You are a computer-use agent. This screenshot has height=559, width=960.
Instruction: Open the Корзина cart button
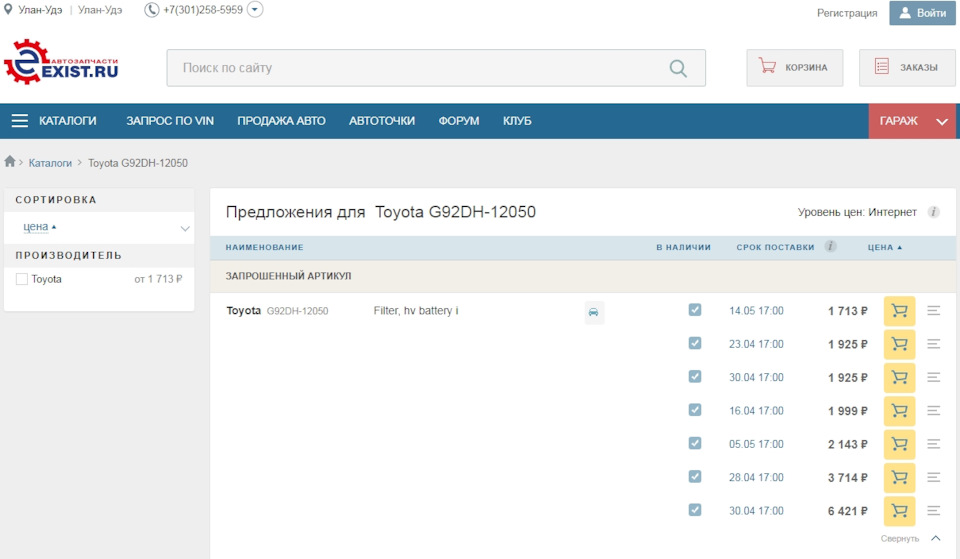[x=794, y=67]
